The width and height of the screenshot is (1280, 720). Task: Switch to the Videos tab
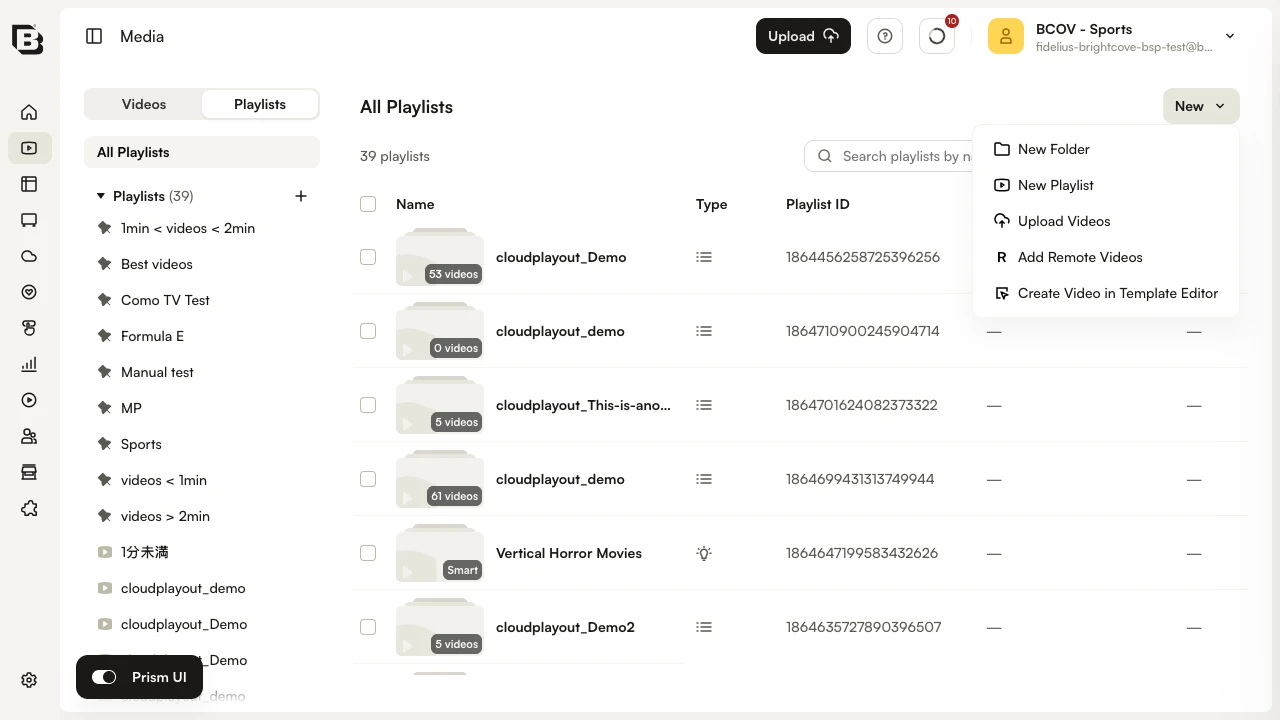point(144,104)
